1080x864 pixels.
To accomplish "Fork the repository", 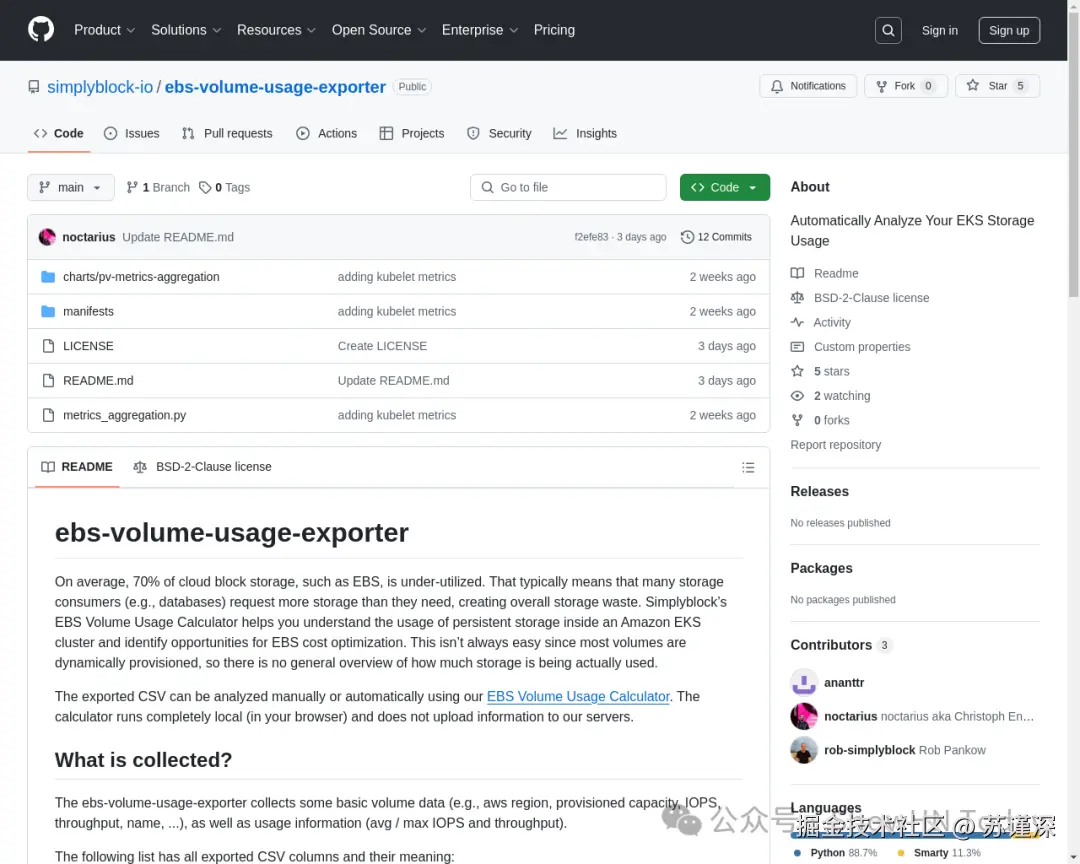I will (905, 86).
